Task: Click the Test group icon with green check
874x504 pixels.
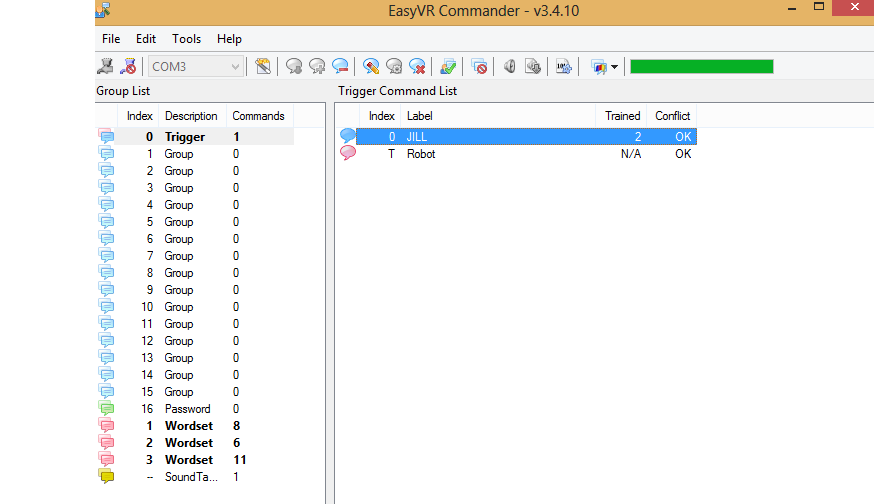Action: tap(448, 66)
